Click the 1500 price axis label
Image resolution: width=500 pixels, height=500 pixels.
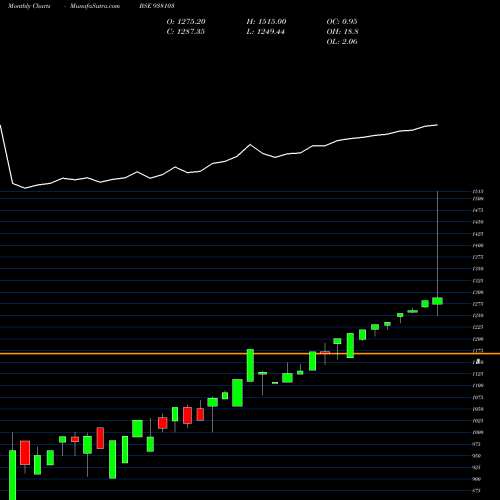(x=478, y=199)
